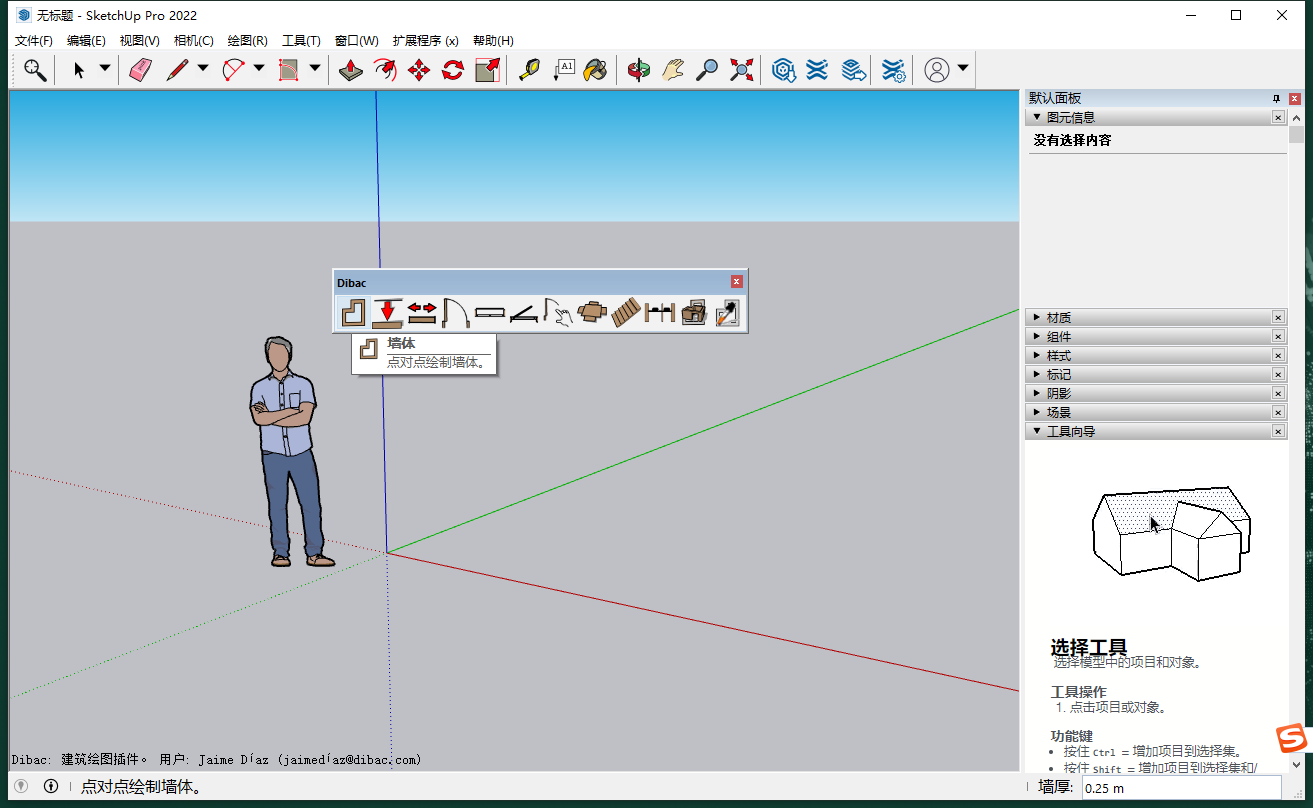
Task: Select the Shapes rectangle tool
Action: [289, 70]
